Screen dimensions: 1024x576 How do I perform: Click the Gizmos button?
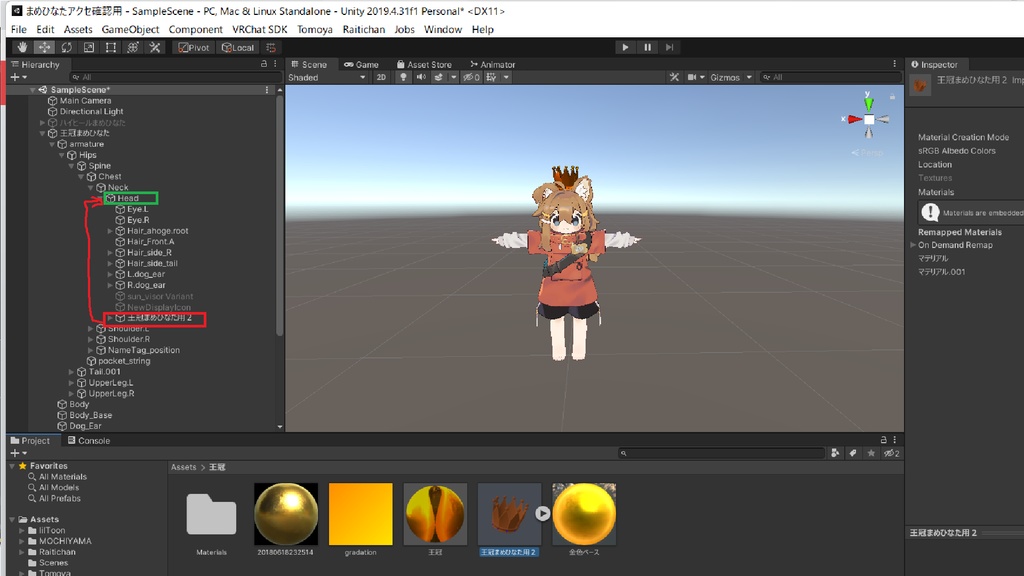725,77
